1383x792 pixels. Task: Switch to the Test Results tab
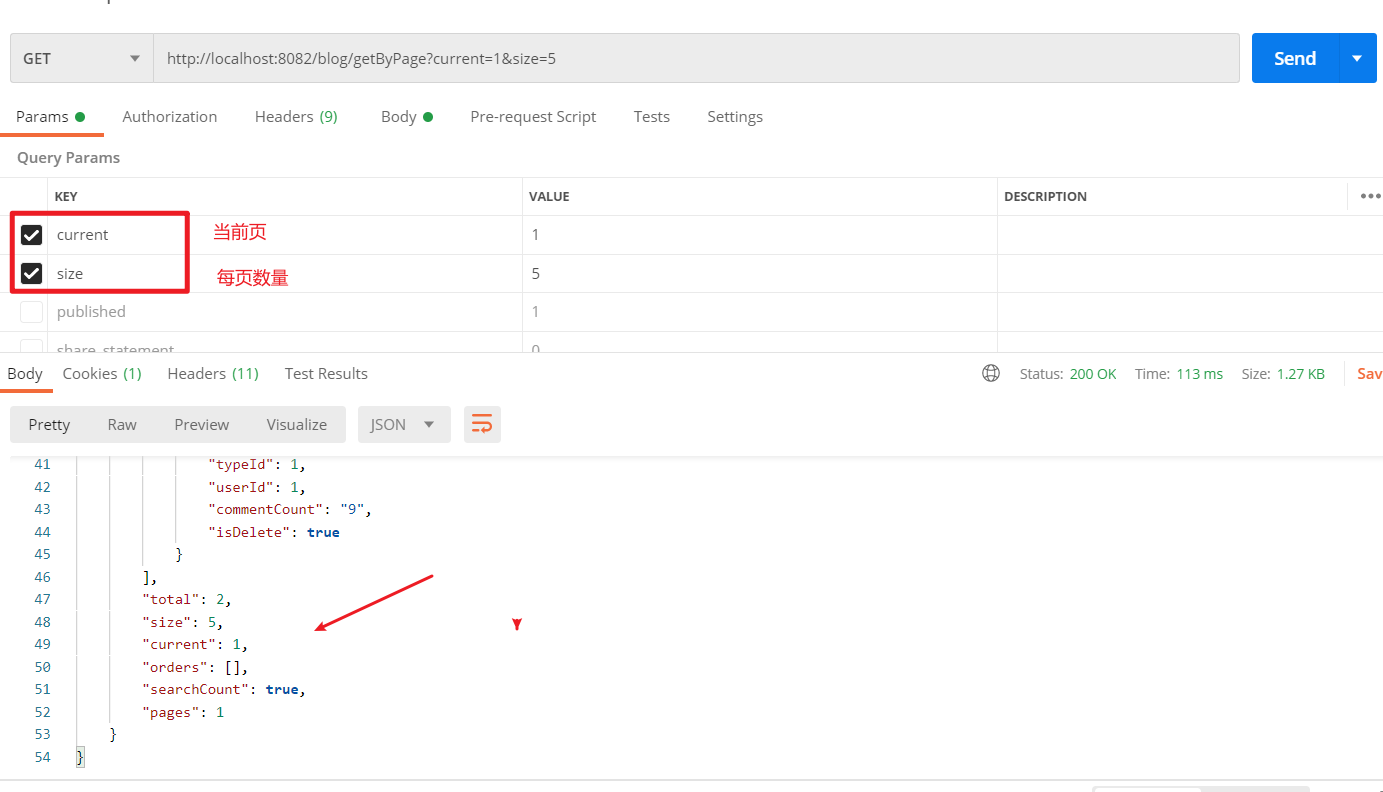pyautogui.click(x=326, y=373)
